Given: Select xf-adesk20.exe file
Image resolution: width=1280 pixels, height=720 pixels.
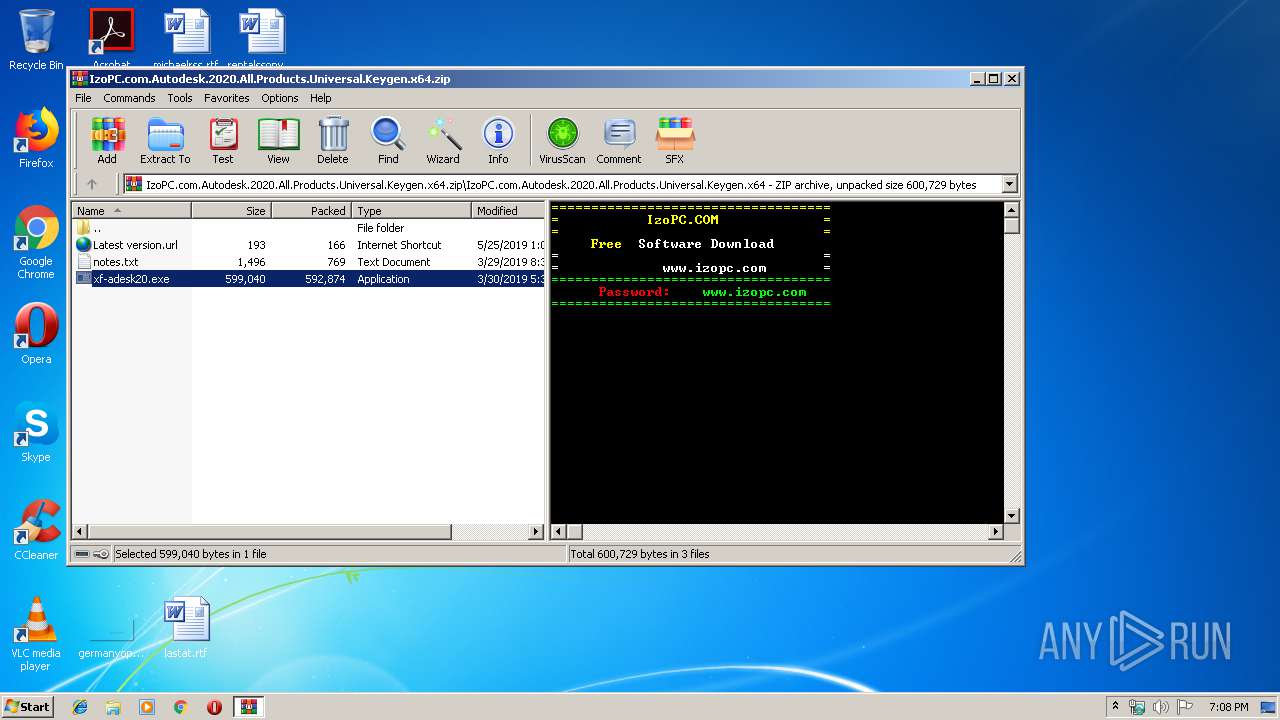Looking at the screenshot, I should [308, 279].
